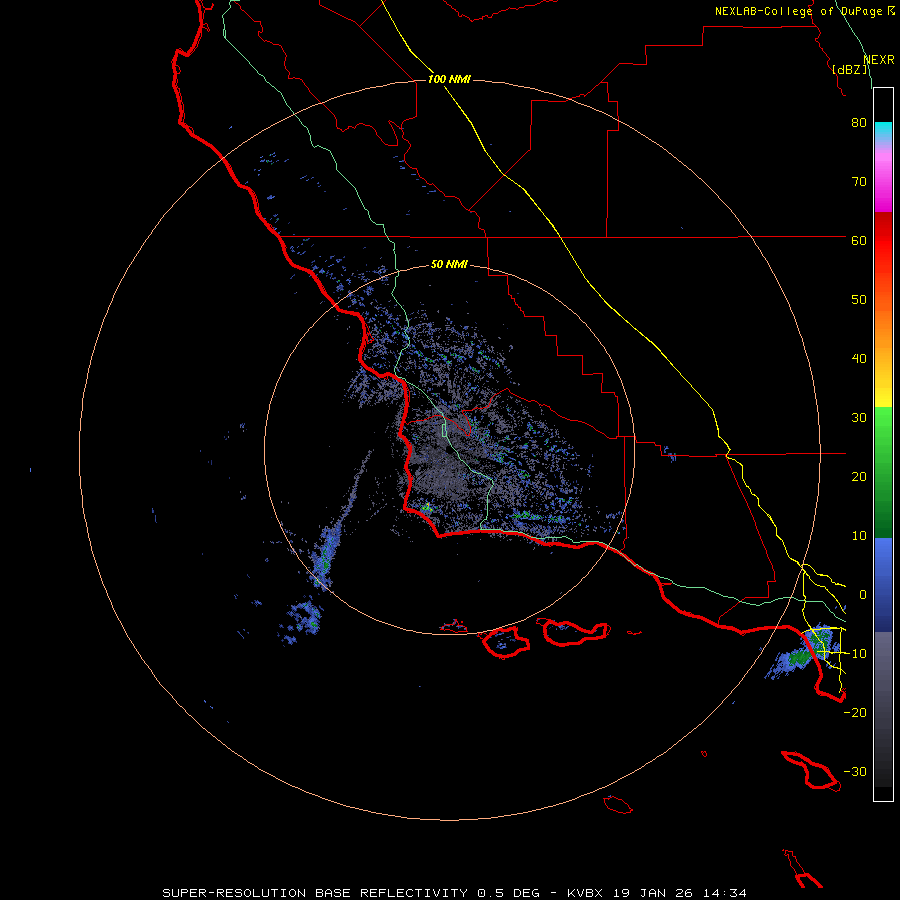
Task: Click the 100 NMI range ring label
Action: (449, 79)
